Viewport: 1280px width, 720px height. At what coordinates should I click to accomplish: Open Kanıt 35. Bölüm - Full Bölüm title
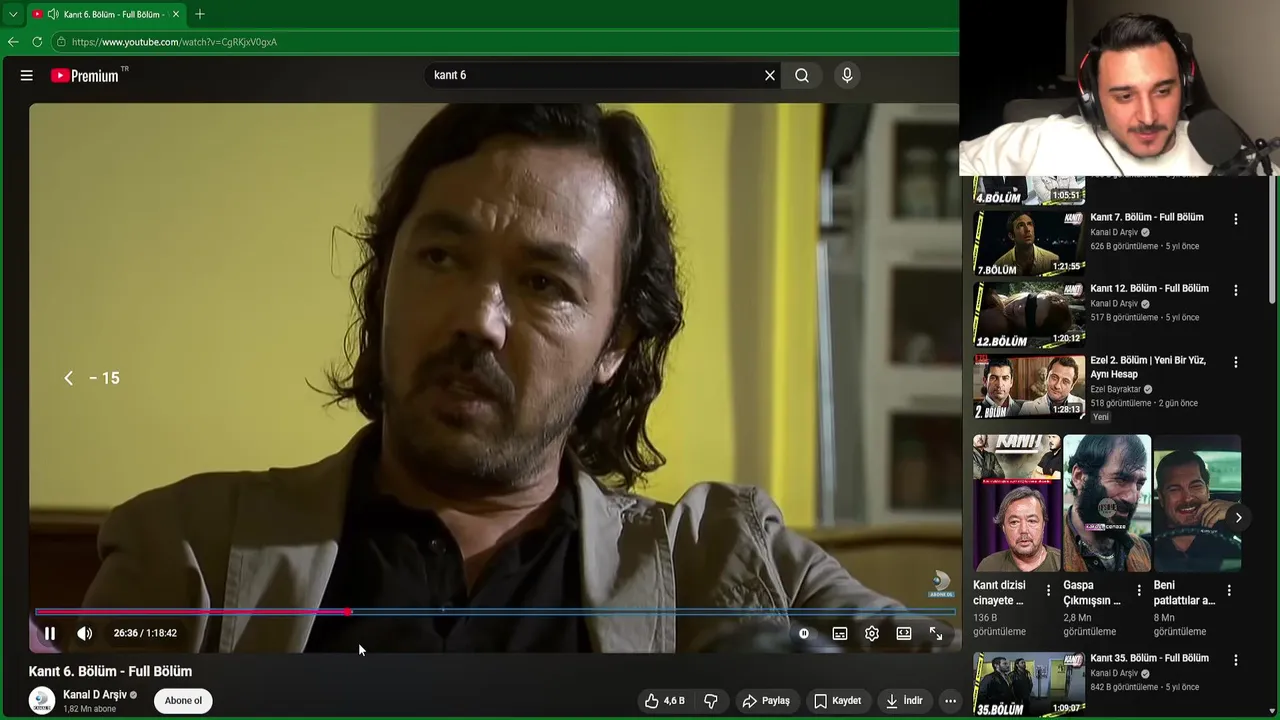[x=1149, y=658]
